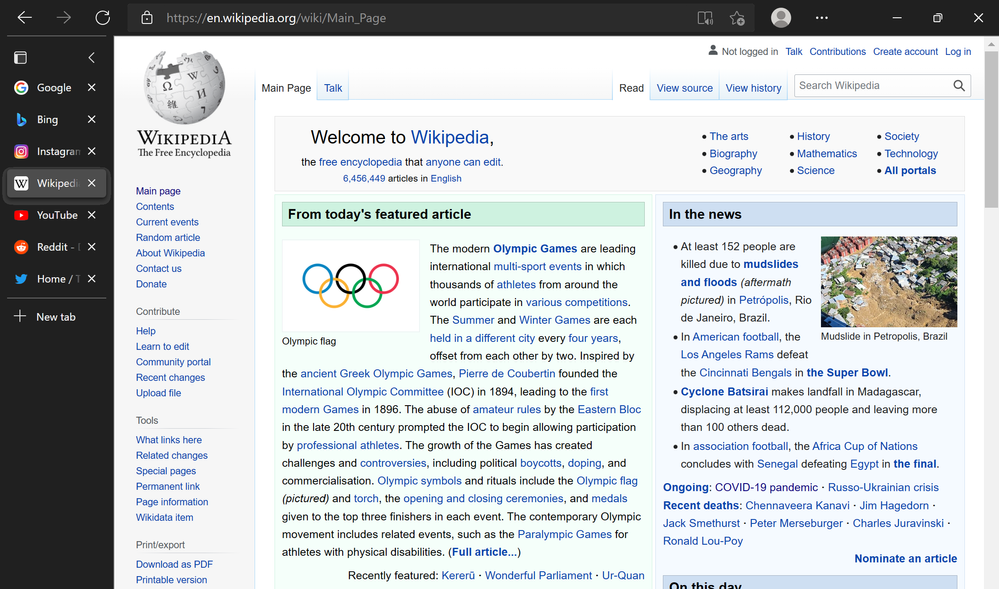The height and width of the screenshot is (589, 999).
Task: Select the Read tab
Action: pyautogui.click(x=631, y=88)
